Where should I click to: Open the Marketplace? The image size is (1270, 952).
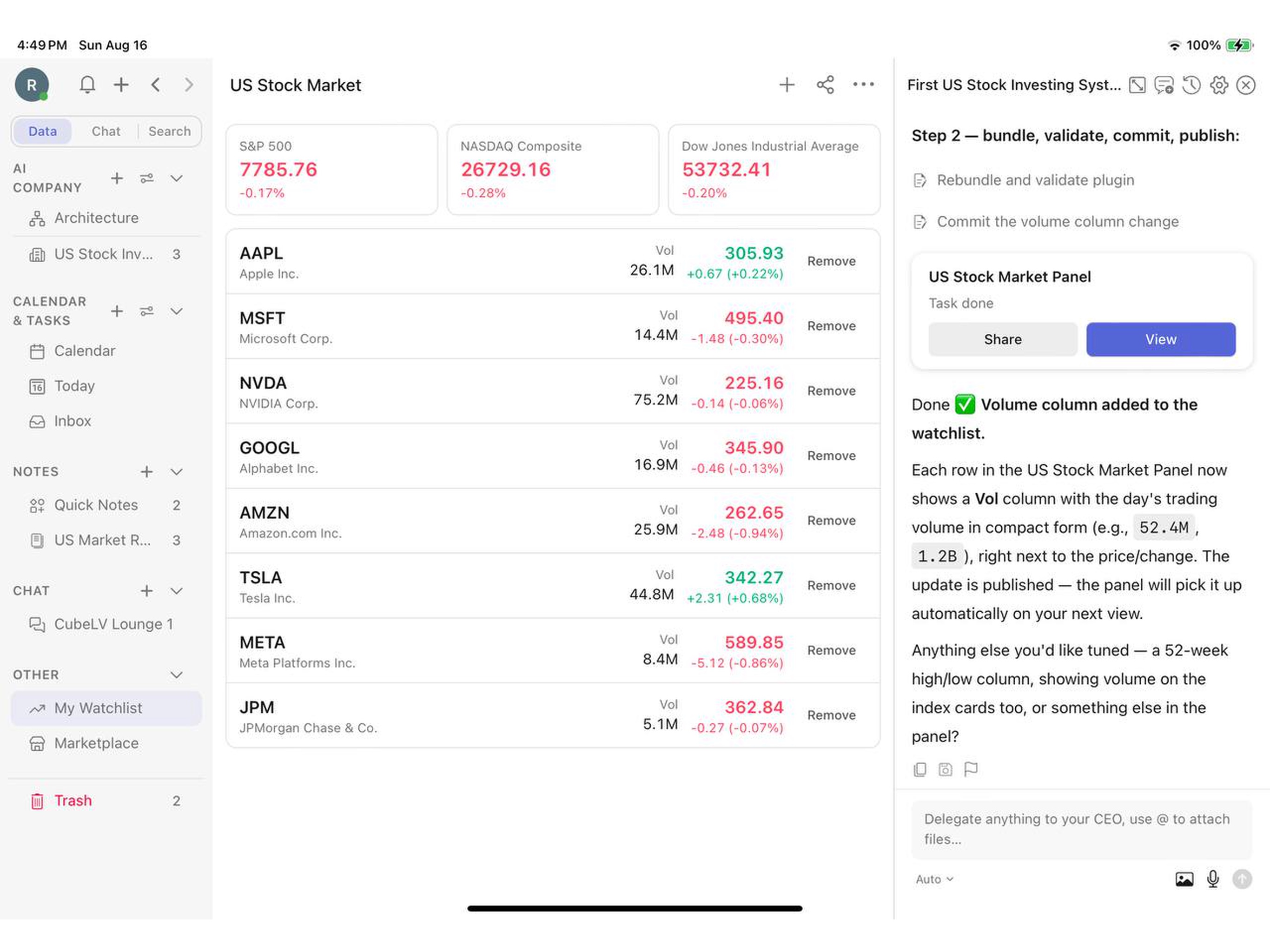tap(106, 744)
